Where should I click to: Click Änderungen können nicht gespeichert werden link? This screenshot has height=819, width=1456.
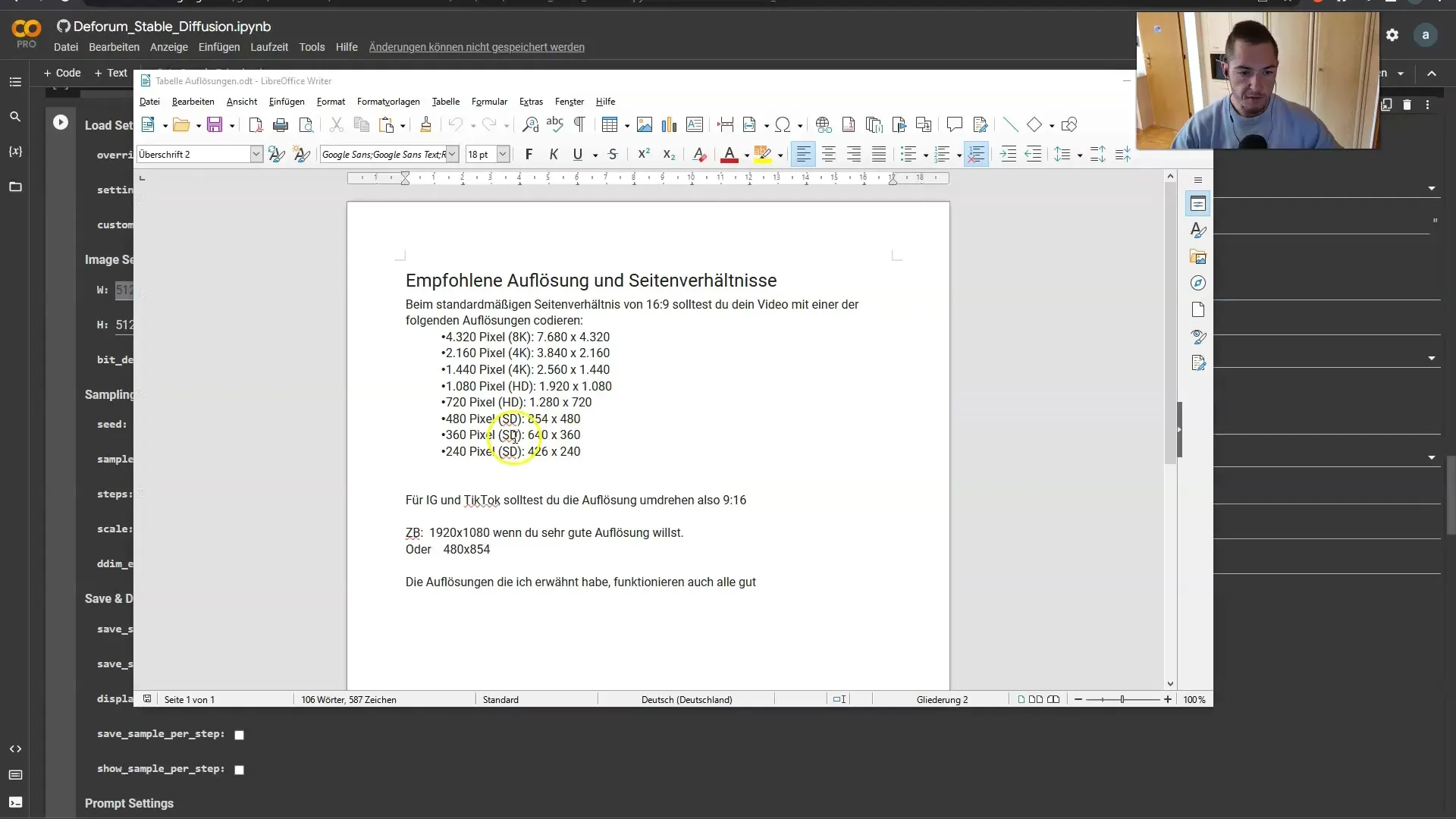[476, 47]
